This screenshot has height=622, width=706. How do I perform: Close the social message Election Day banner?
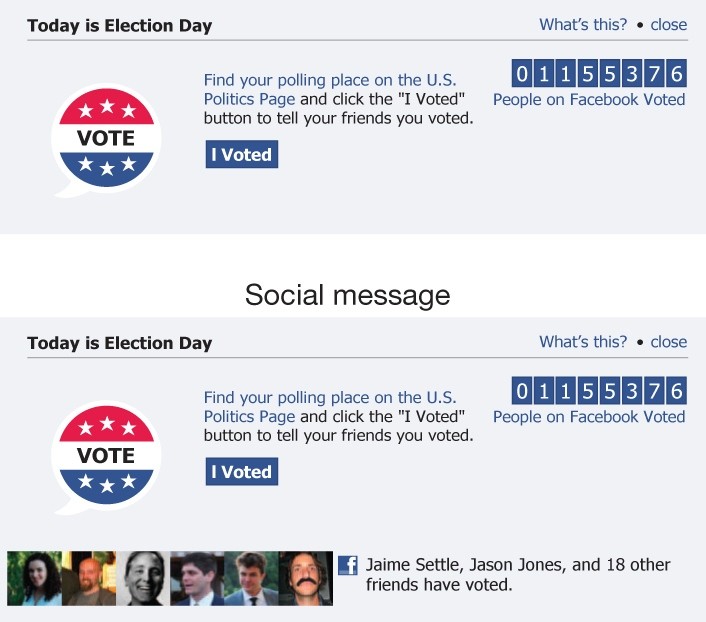pyautogui.click(x=668, y=342)
